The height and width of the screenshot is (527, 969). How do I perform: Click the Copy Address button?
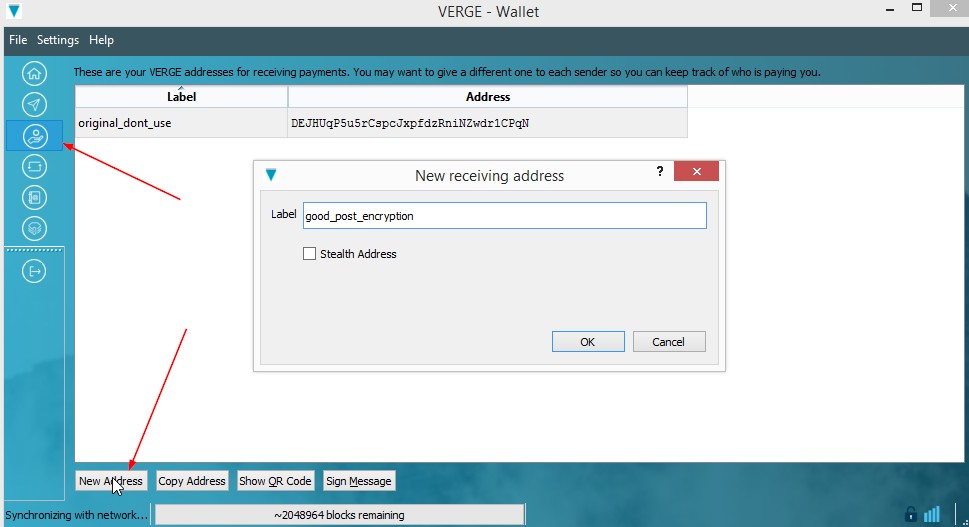(x=192, y=481)
